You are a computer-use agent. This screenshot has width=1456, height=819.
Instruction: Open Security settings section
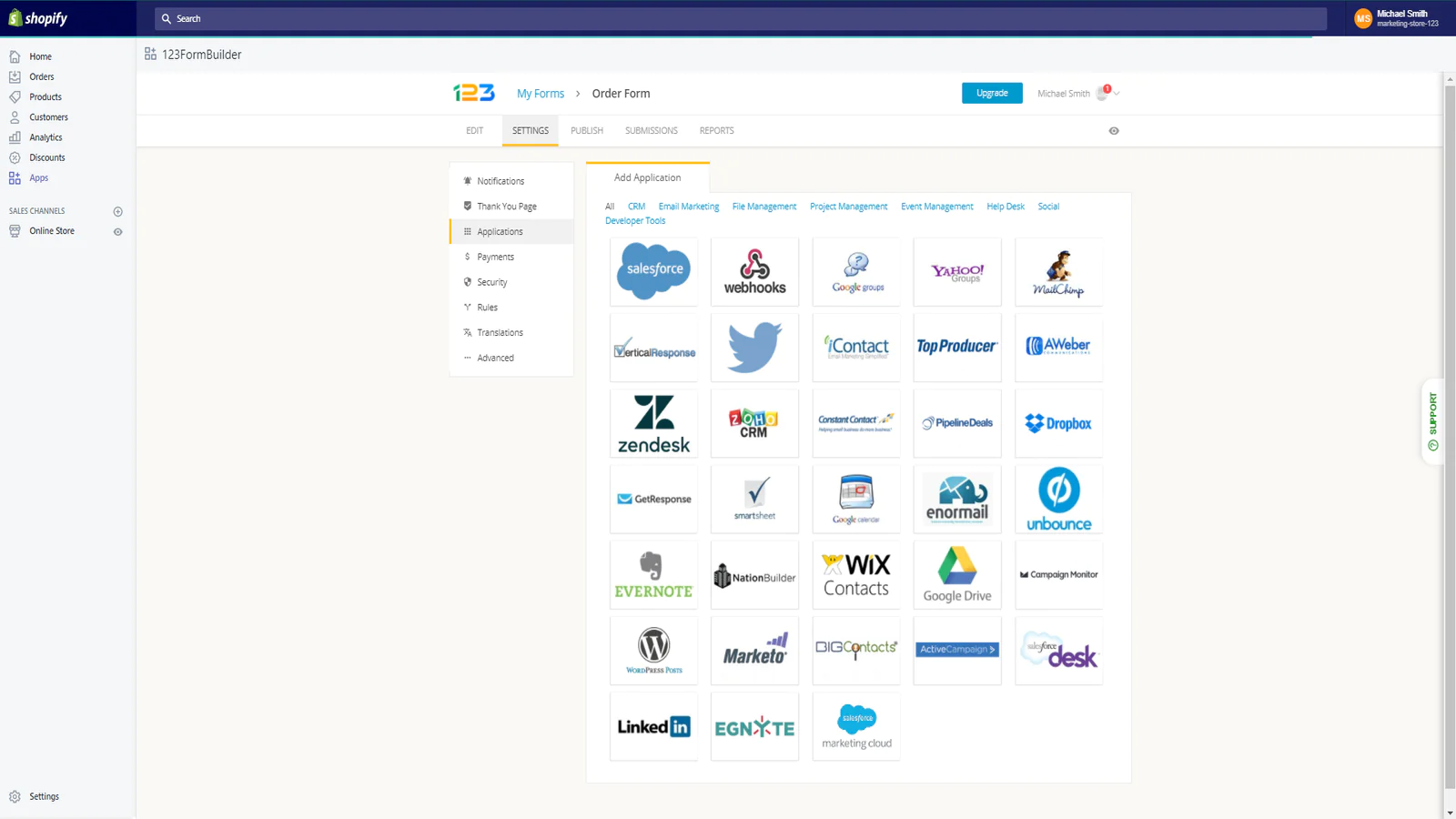tap(511, 282)
